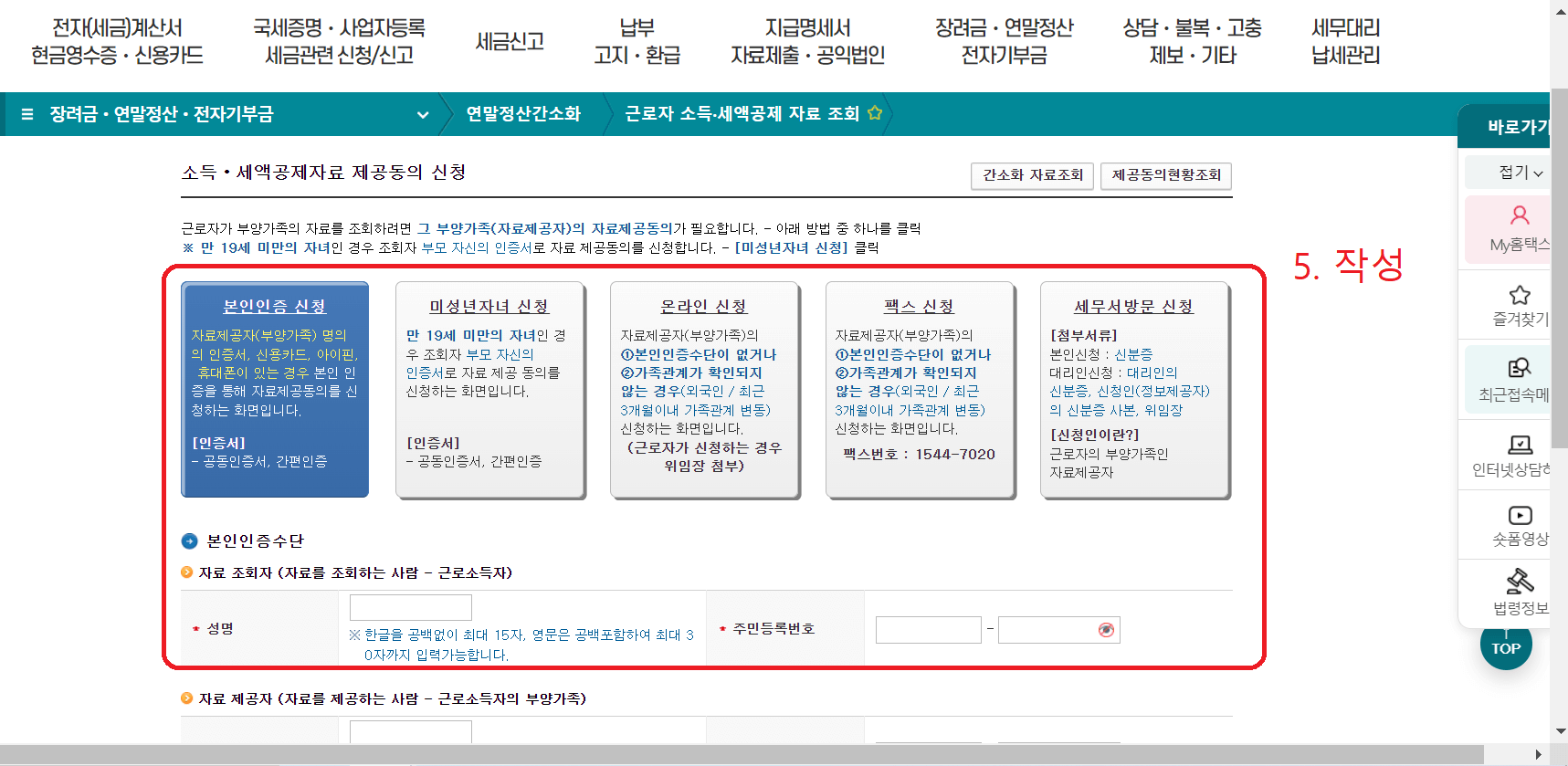Screen dimensions: 1568x766
Task: Open 인터넷상담 laptop icon in sidebar
Action: (x=1520, y=445)
